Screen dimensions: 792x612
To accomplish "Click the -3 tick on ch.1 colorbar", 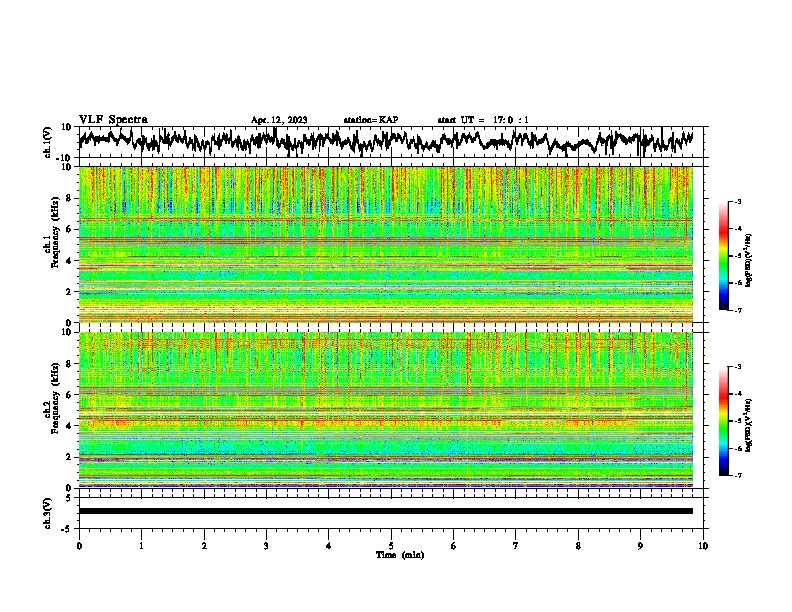I will coord(738,201).
